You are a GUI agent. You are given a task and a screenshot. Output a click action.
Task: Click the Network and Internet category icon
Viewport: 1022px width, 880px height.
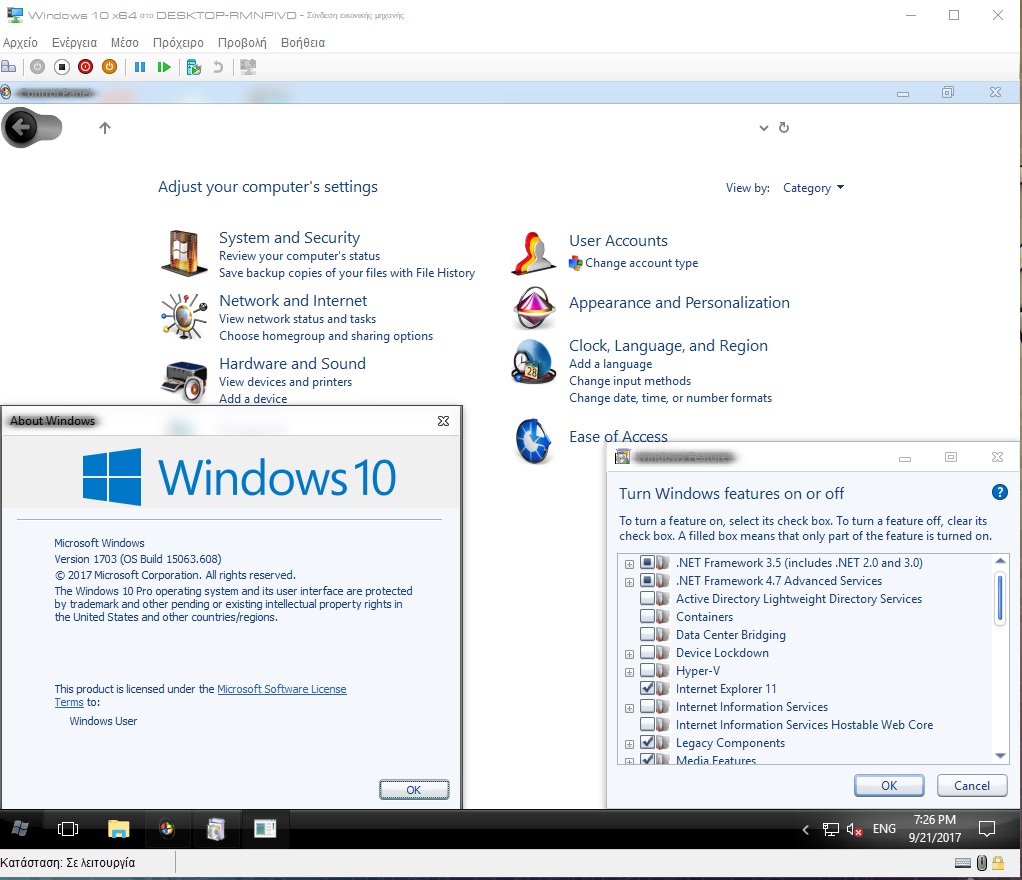pyautogui.click(x=184, y=316)
